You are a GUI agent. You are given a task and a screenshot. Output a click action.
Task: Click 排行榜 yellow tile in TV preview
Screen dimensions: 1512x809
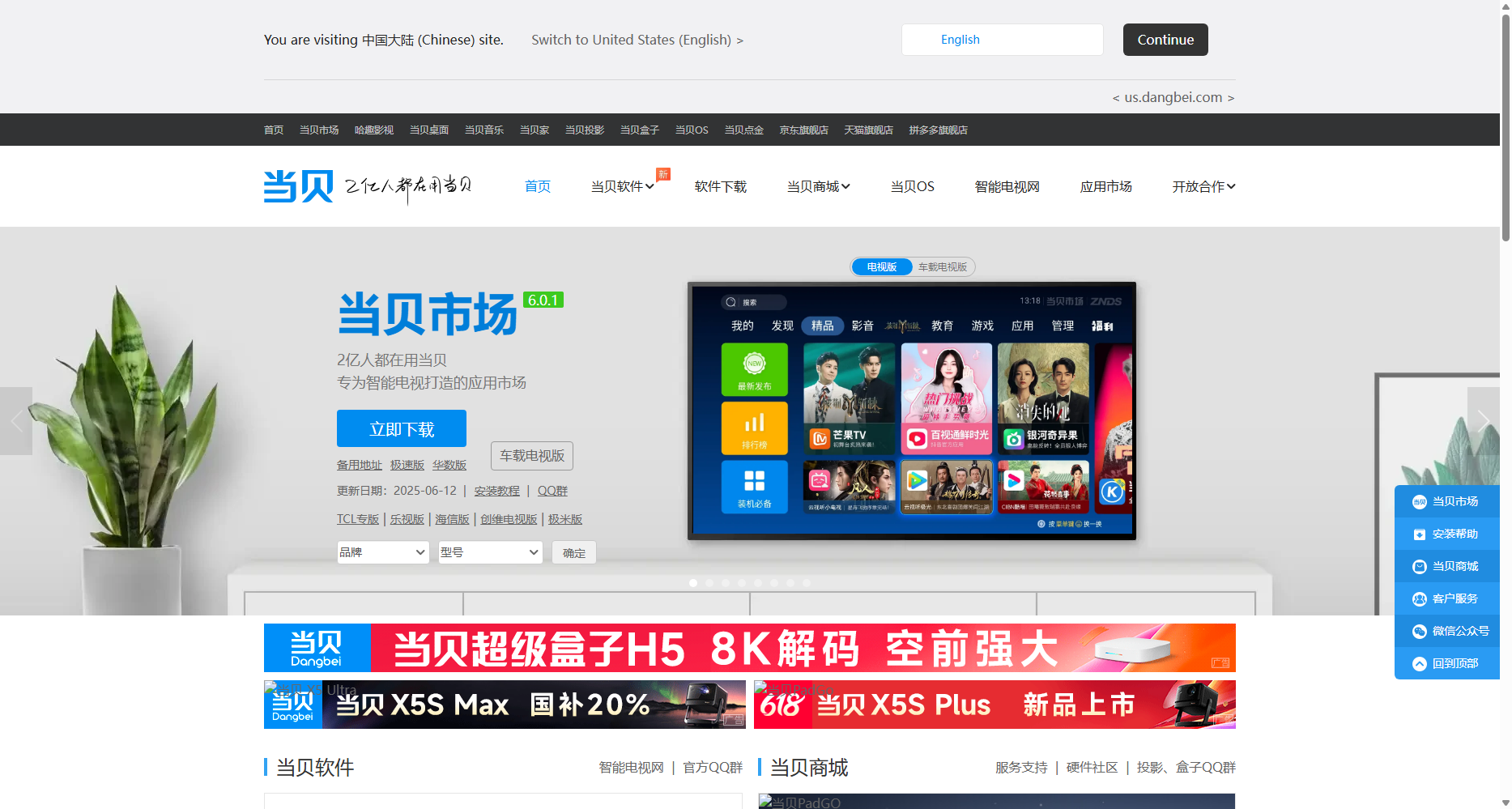click(754, 428)
